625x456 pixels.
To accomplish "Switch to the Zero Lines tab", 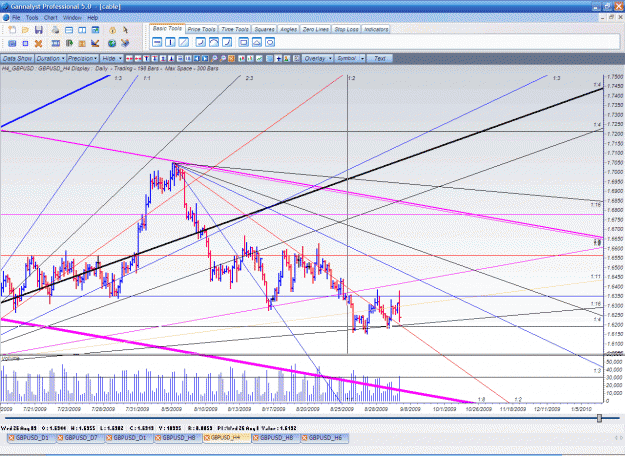I will 315,29.
